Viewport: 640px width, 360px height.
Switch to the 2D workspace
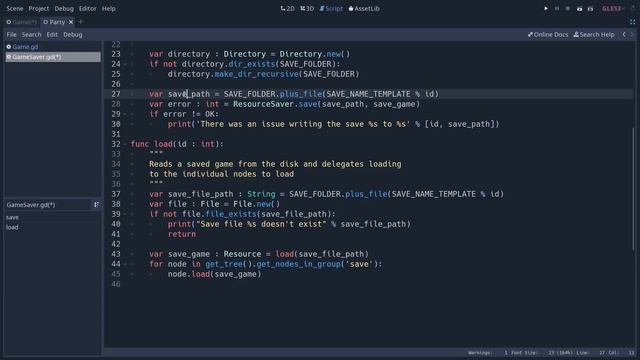[287, 9]
